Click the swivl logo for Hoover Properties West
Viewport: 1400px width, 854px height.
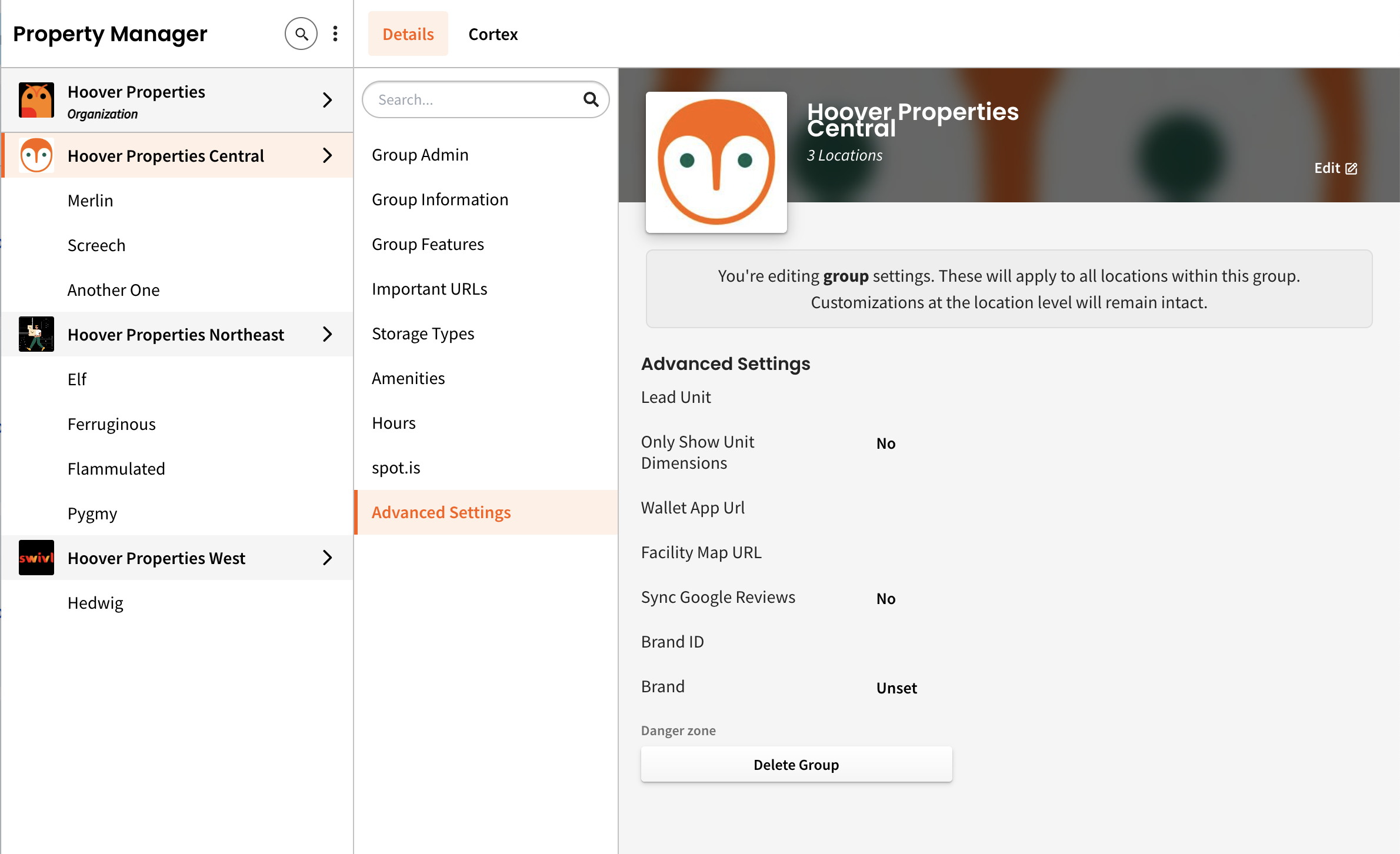36,558
